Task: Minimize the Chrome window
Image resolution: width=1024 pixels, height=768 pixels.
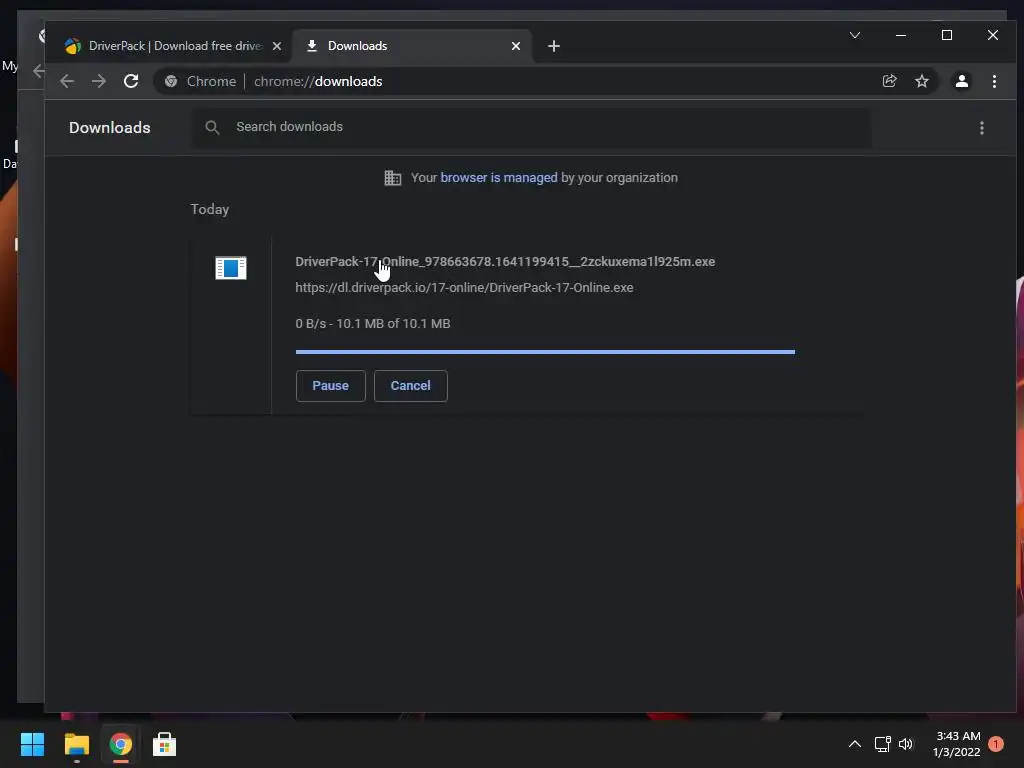Action: 901,35
